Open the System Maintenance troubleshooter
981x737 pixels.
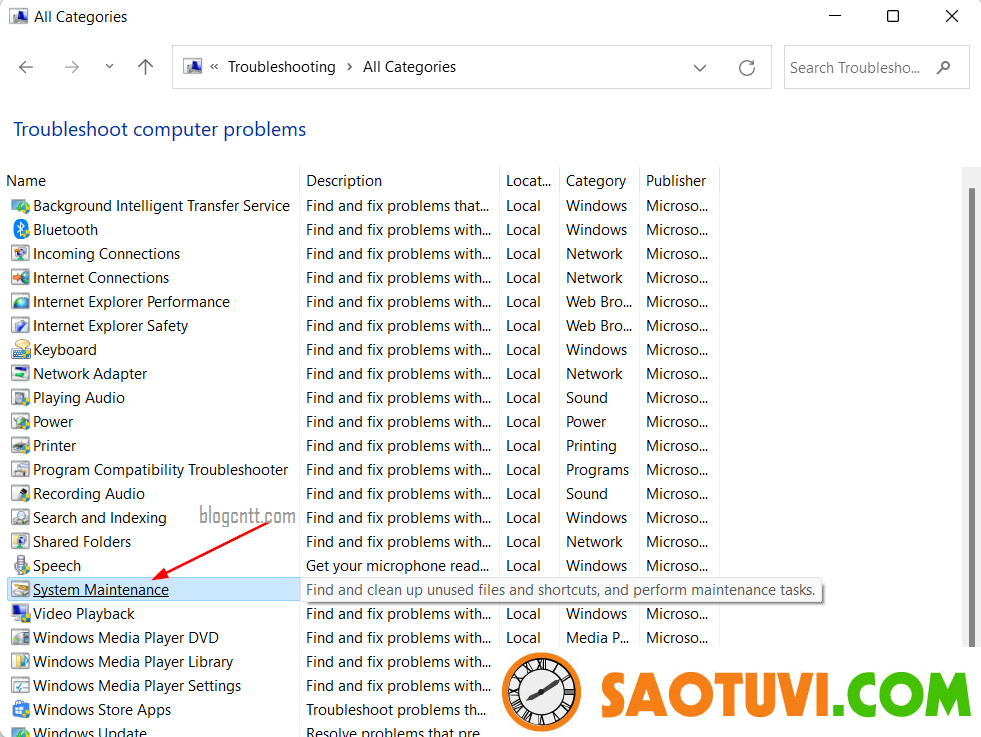pyautogui.click(x=101, y=589)
